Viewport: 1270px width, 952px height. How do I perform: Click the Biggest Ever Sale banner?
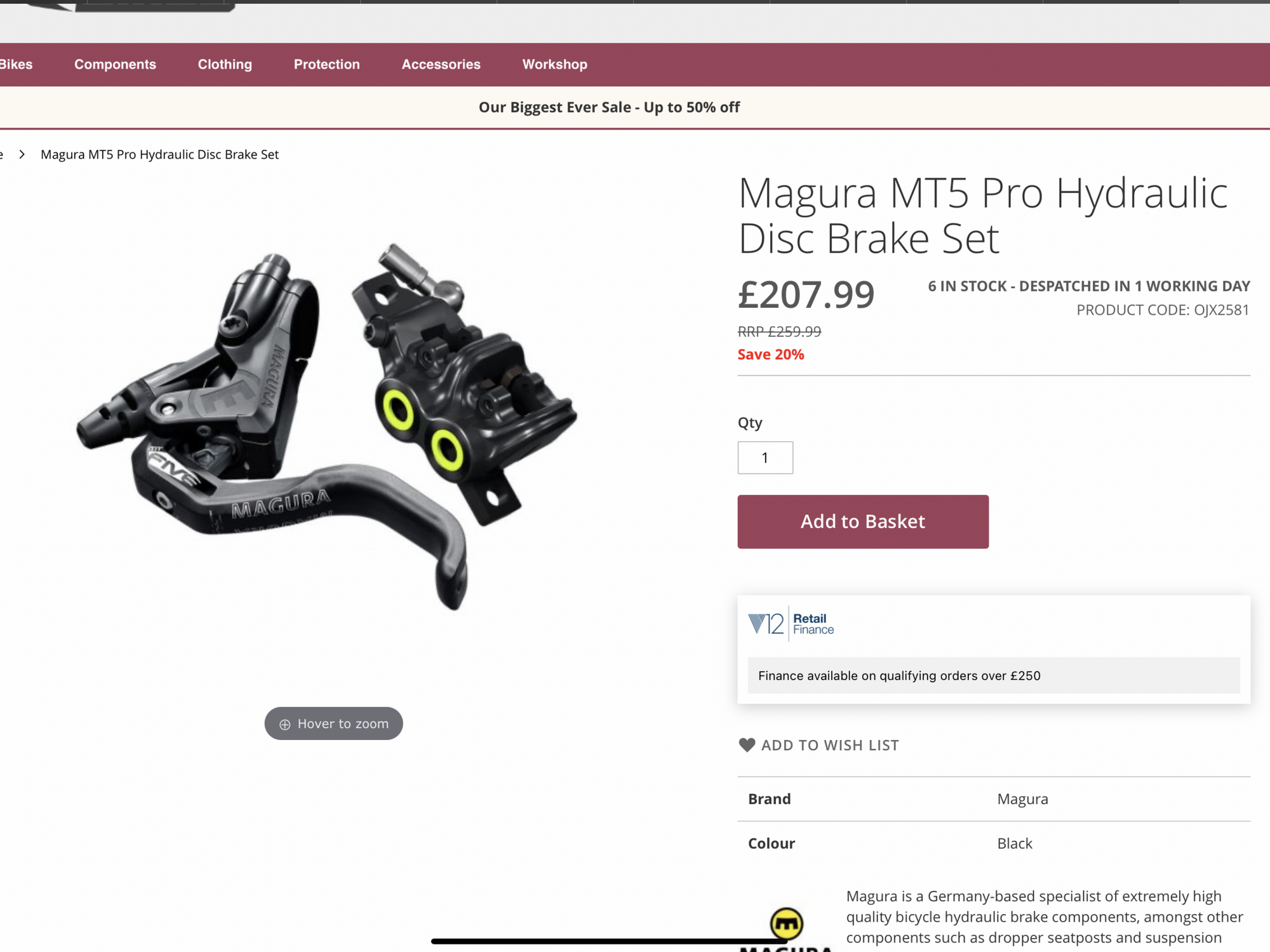(609, 107)
